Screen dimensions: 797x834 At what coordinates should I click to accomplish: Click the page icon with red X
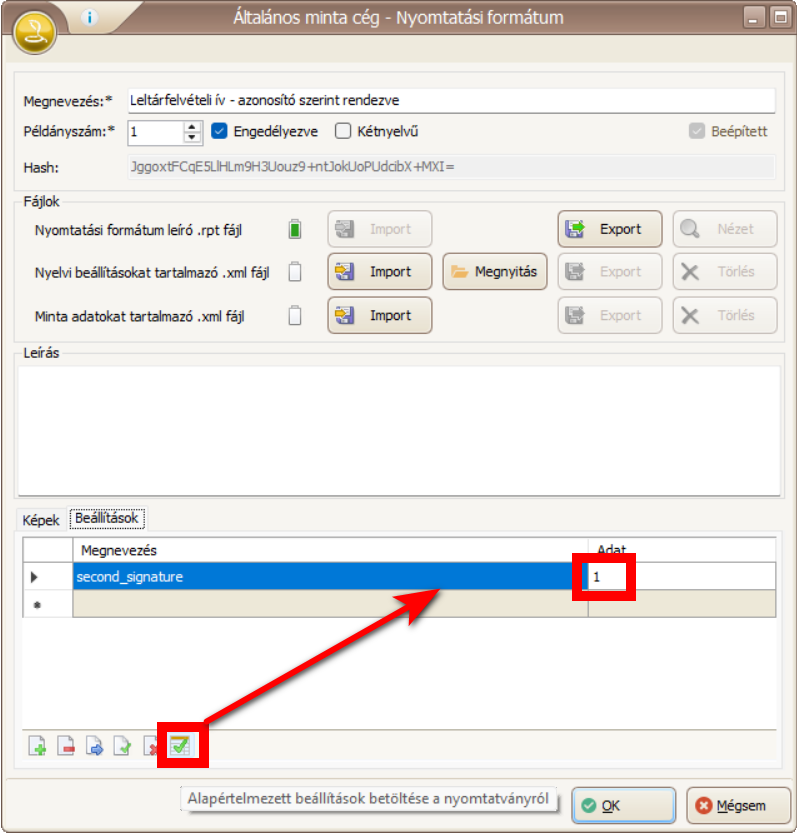pyautogui.click(x=151, y=747)
